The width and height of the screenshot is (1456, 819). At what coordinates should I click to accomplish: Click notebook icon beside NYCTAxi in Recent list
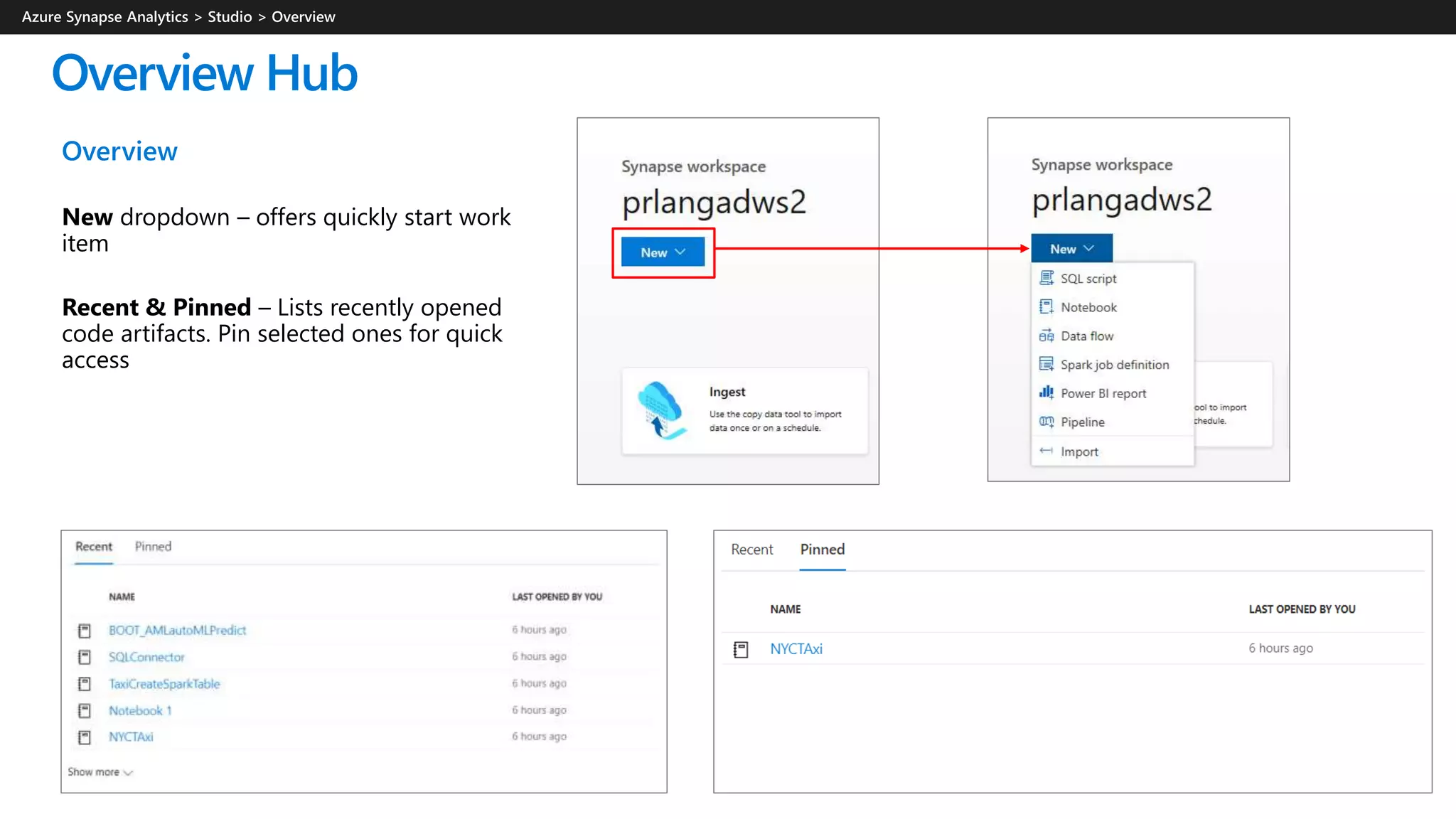pos(85,737)
